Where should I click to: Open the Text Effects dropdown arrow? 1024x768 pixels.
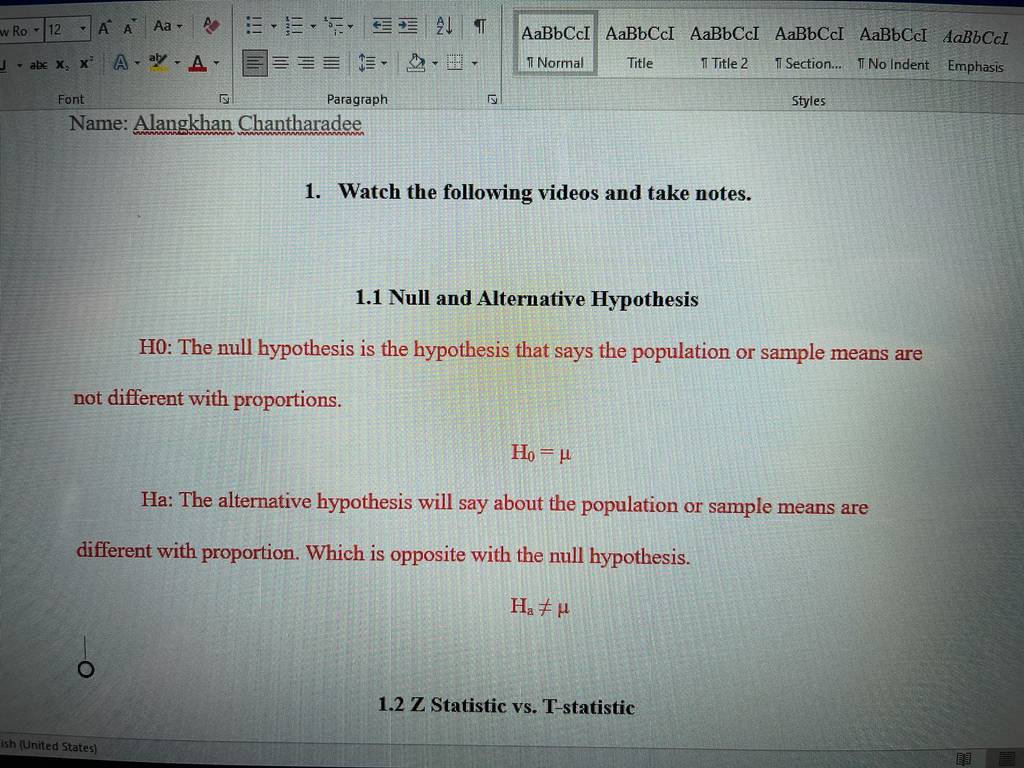click(x=137, y=63)
